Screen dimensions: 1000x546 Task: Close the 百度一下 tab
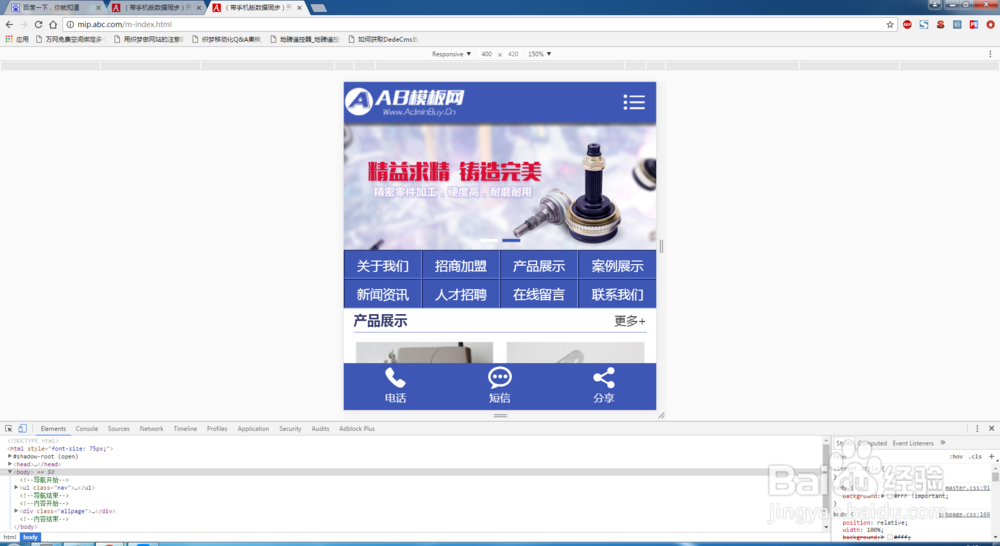[x=98, y=8]
